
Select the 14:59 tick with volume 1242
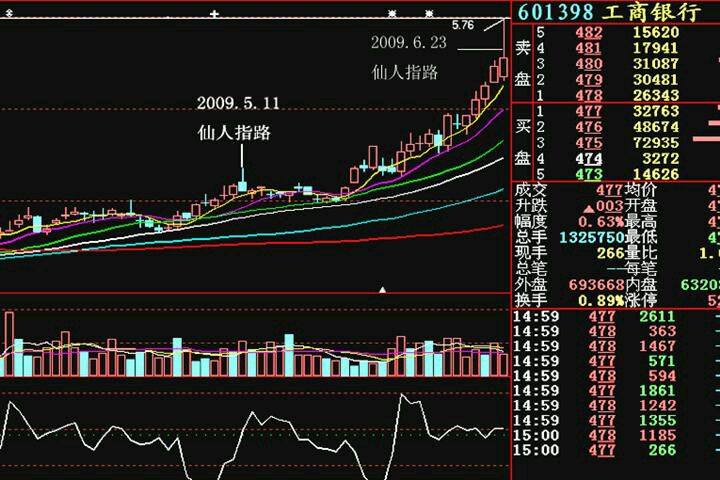pyautogui.click(x=616, y=406)
